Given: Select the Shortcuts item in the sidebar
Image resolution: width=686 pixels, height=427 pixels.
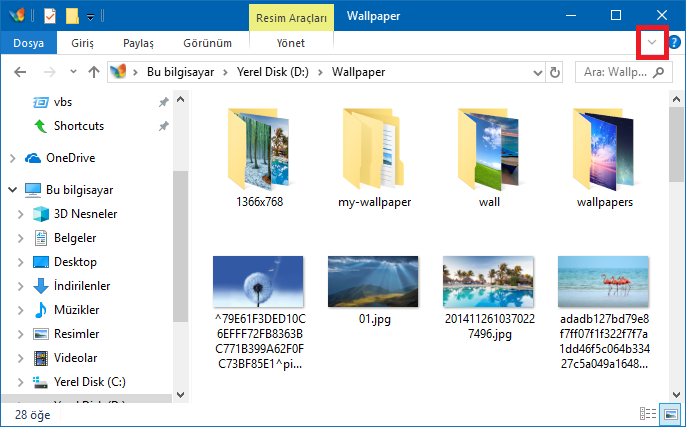Looking at the screenshot, I should point(79,126).
